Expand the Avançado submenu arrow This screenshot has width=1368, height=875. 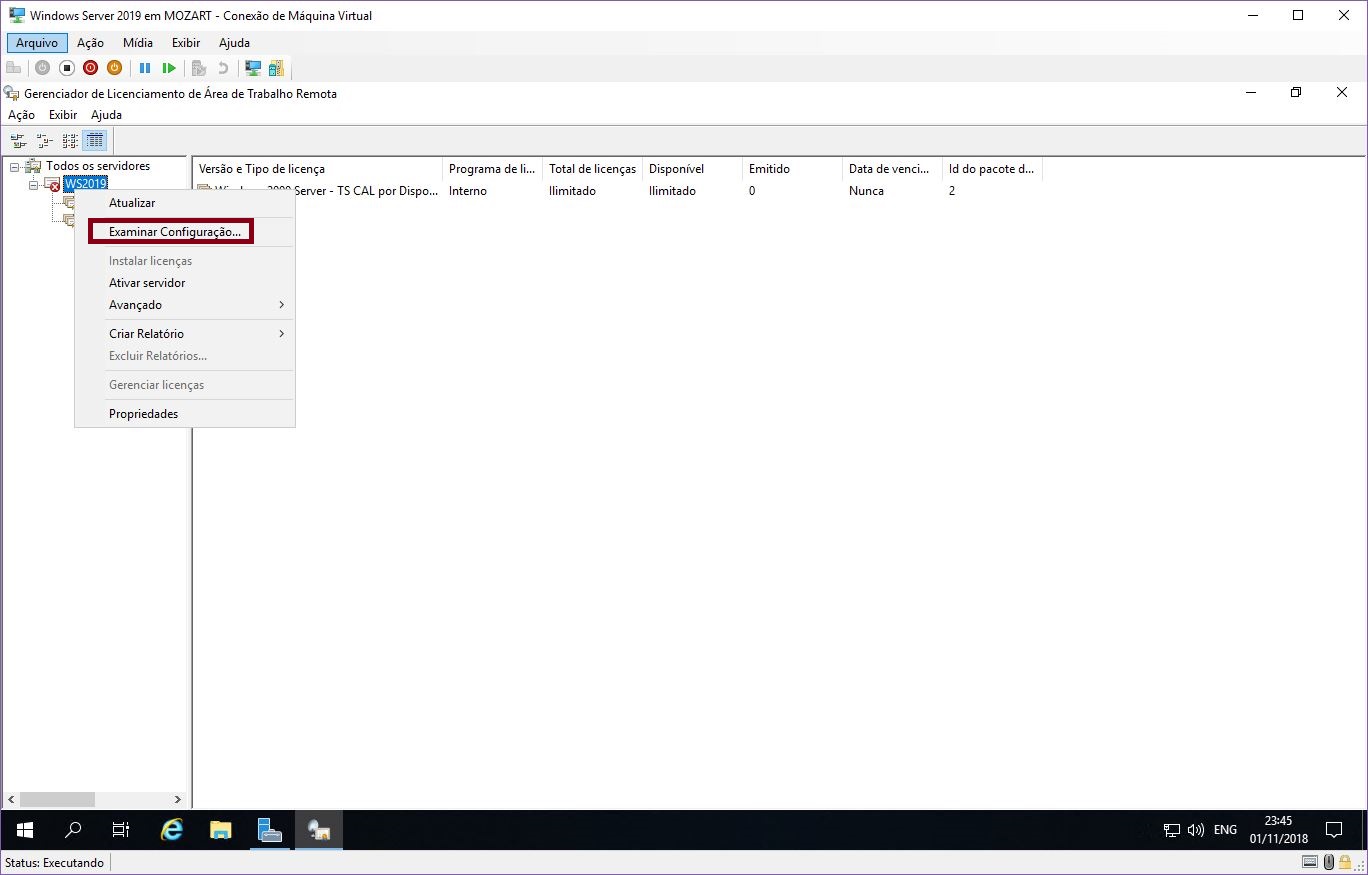point(282,305)
